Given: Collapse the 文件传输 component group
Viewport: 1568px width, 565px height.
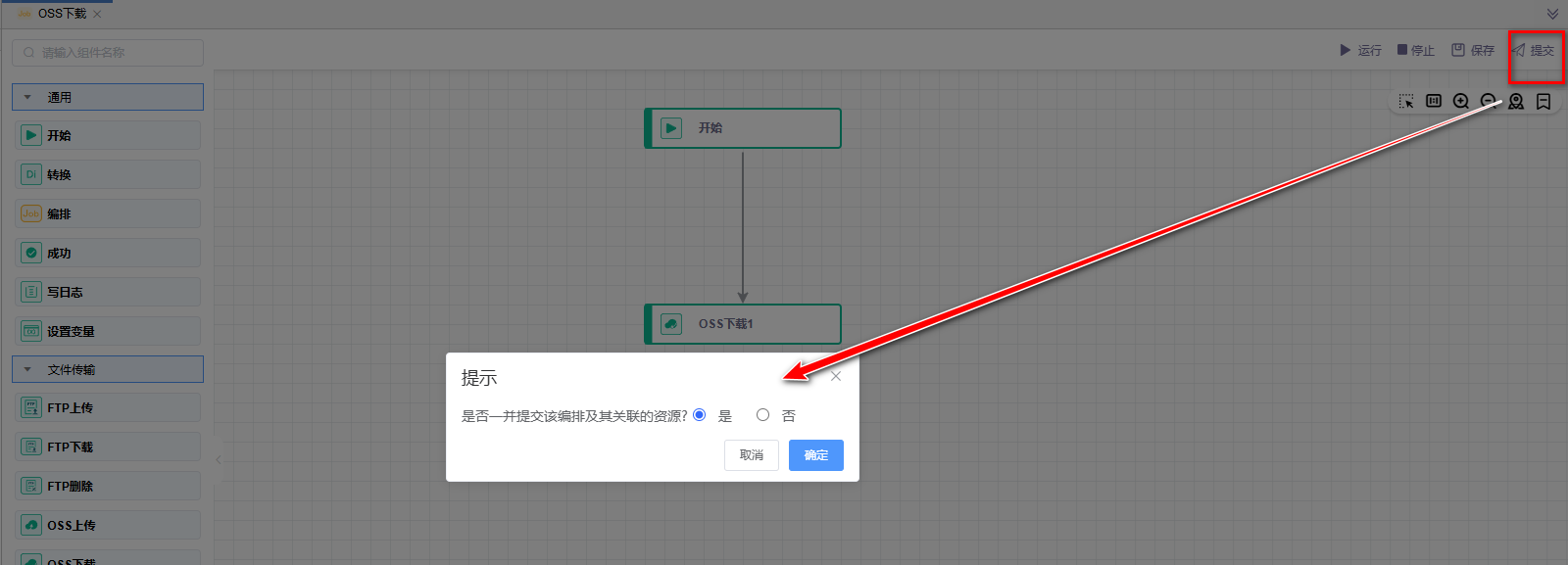Looking at the screenshot, I should pos(27,369).
